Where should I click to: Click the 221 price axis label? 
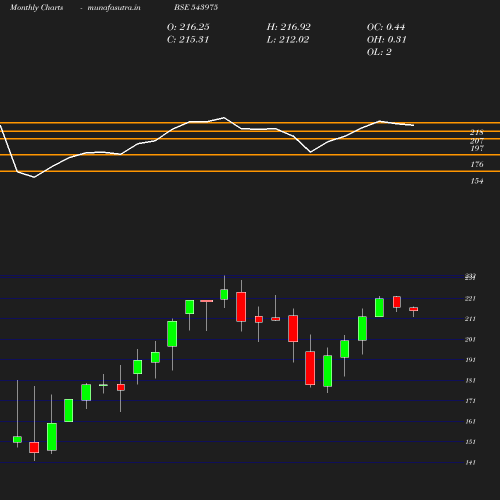(470, 299)
